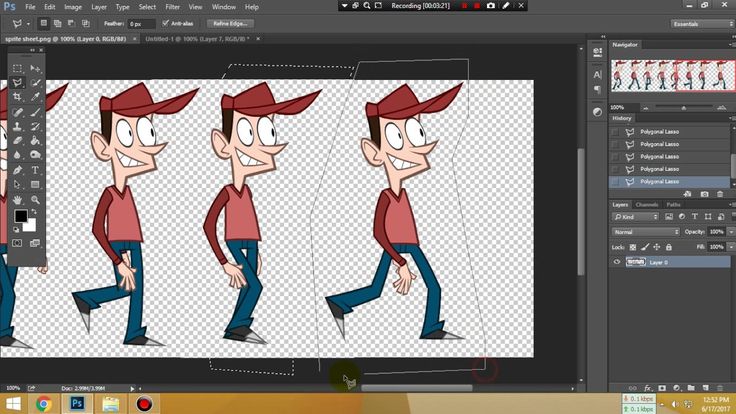
Task: Click the Move tool
Action: [35, 69]
